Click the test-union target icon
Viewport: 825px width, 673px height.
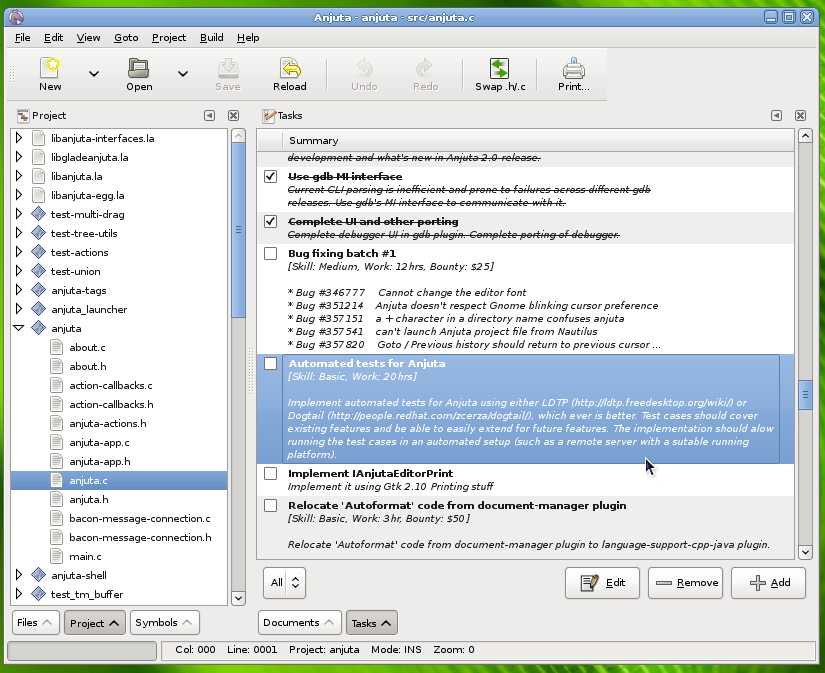click(38, 271)
